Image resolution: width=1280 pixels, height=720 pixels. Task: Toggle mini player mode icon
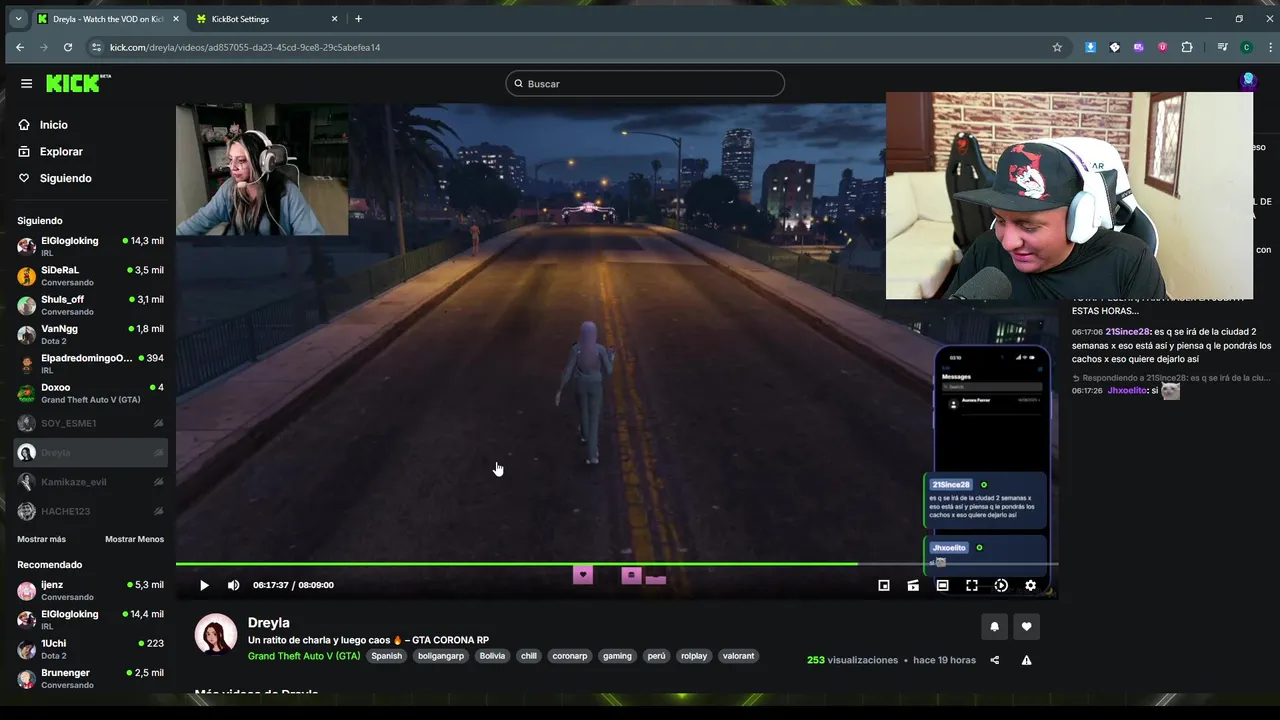pos(884,585)
